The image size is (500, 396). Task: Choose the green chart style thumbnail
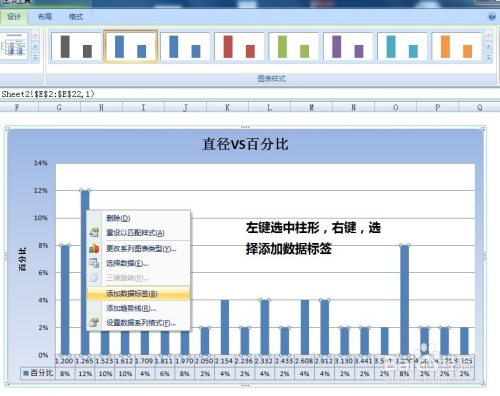293,47
